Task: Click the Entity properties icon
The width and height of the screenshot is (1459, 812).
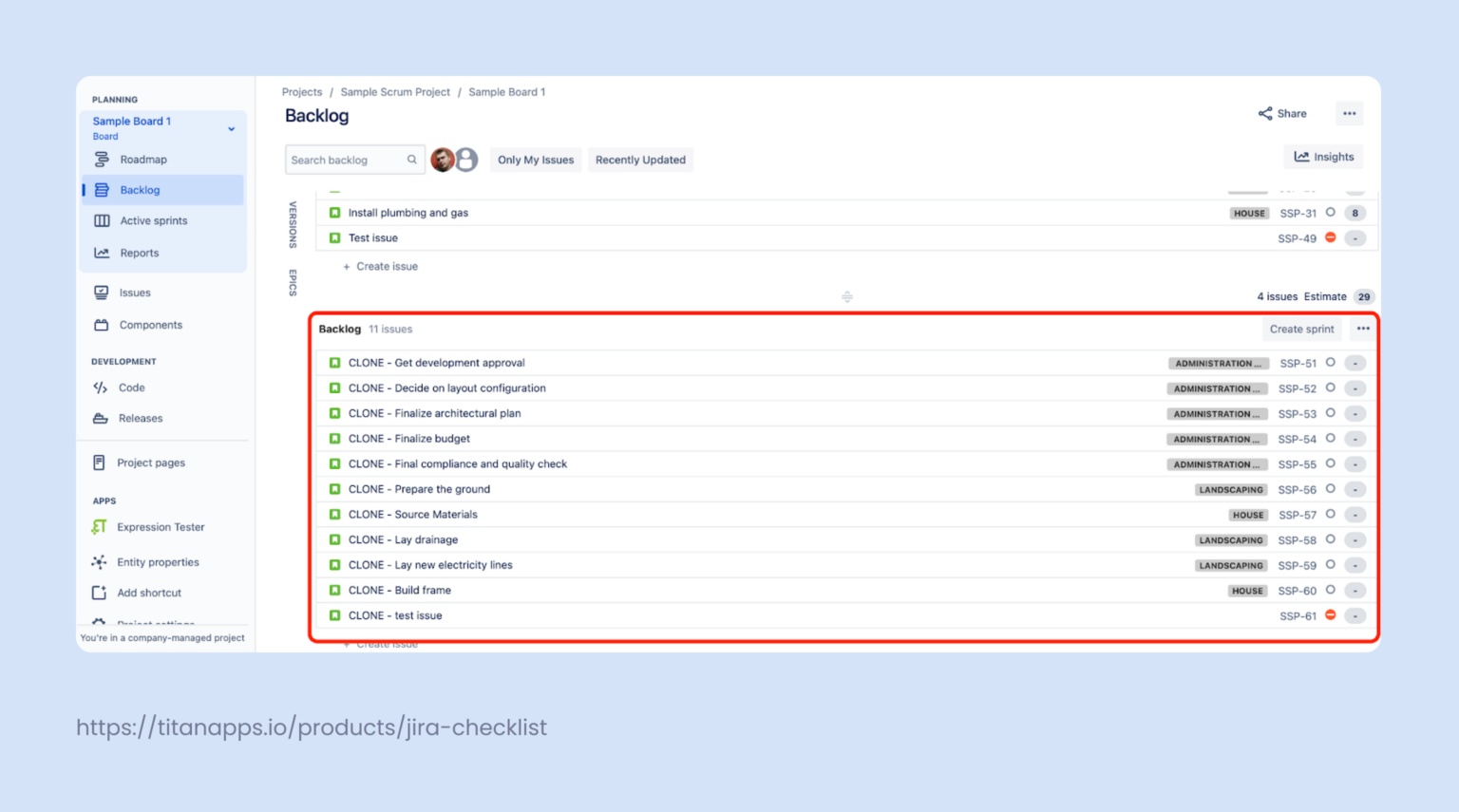Action: pos(99,562)
